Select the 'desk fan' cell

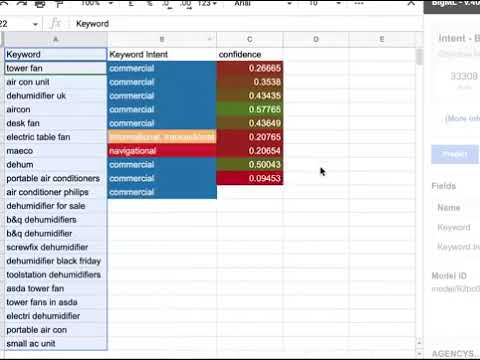pos(55,123)
